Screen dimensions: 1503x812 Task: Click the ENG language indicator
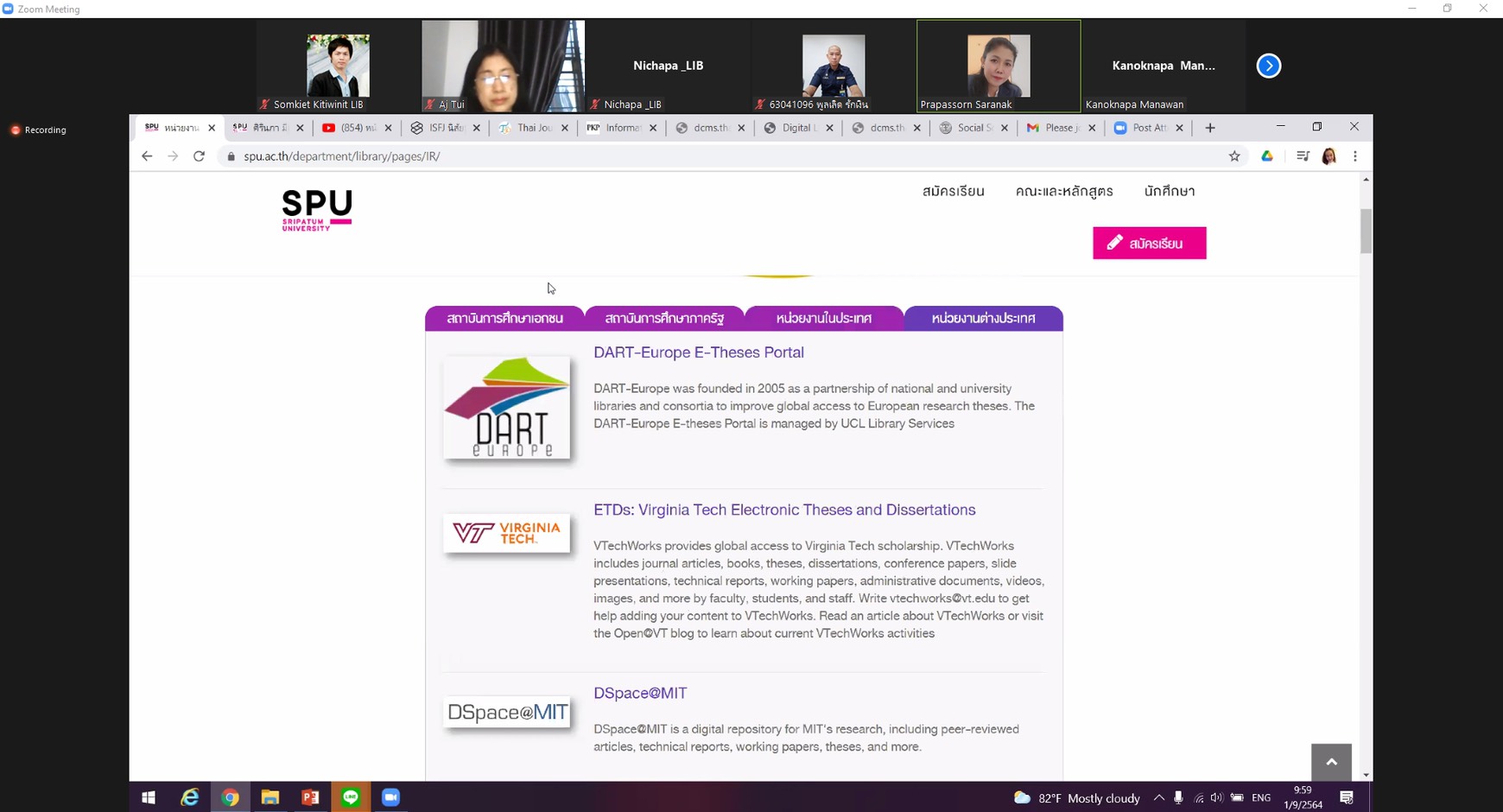[x=1261, y=798]
